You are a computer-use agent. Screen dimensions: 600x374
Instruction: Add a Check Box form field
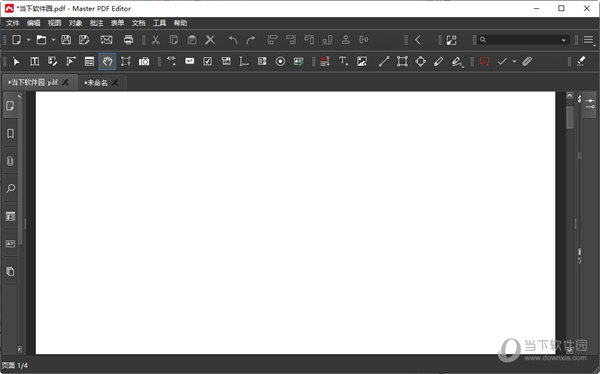(208, 61)
